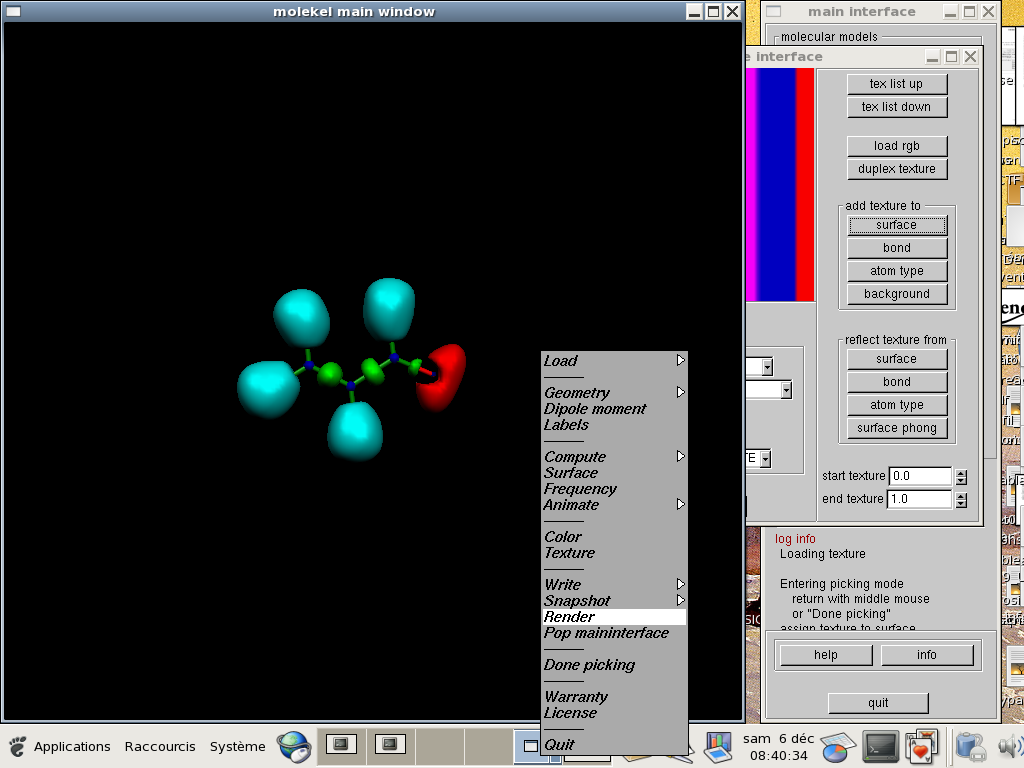Expand the Animate submenu
Viewport: 1024px width, 768px height.
pyautogui.click(x=614, y=505)
